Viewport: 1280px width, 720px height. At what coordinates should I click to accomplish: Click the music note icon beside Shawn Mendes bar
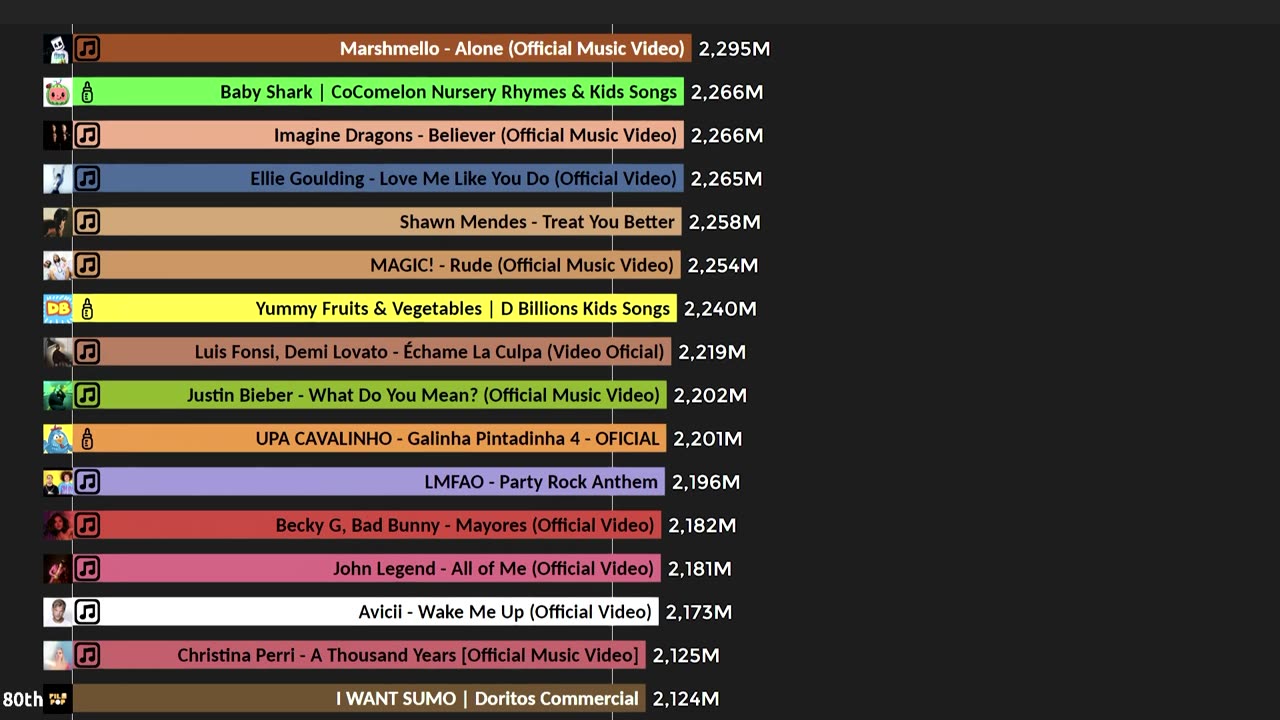(x=87, y=222)
